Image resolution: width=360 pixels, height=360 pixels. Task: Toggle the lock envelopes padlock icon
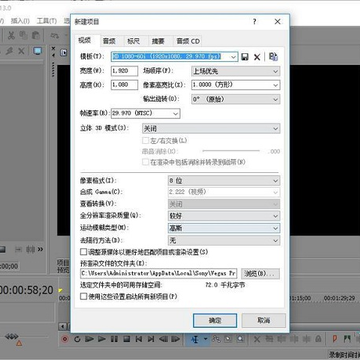pyautogui.click(x=318, y=339)
